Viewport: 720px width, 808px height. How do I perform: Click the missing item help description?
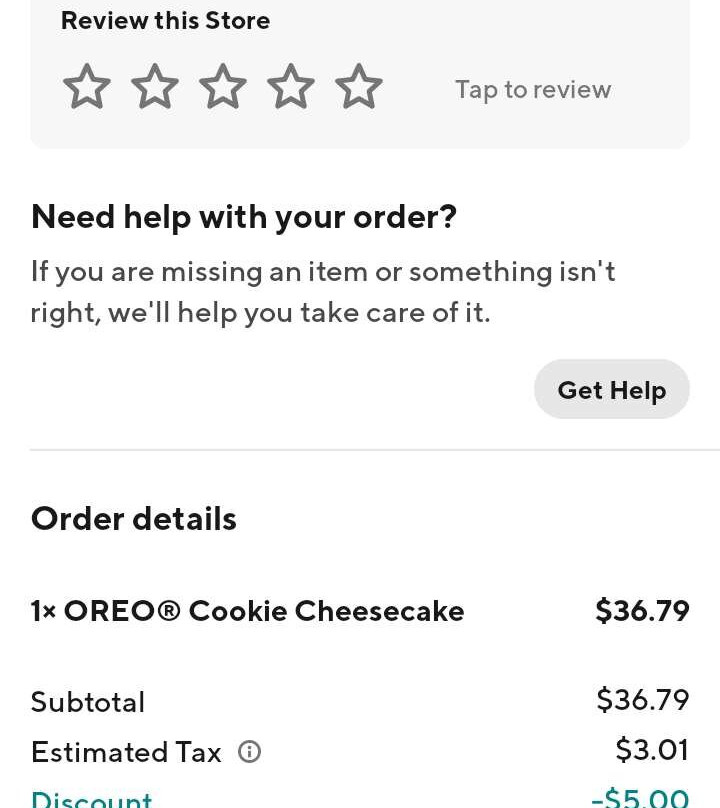[x=322, y=292]
